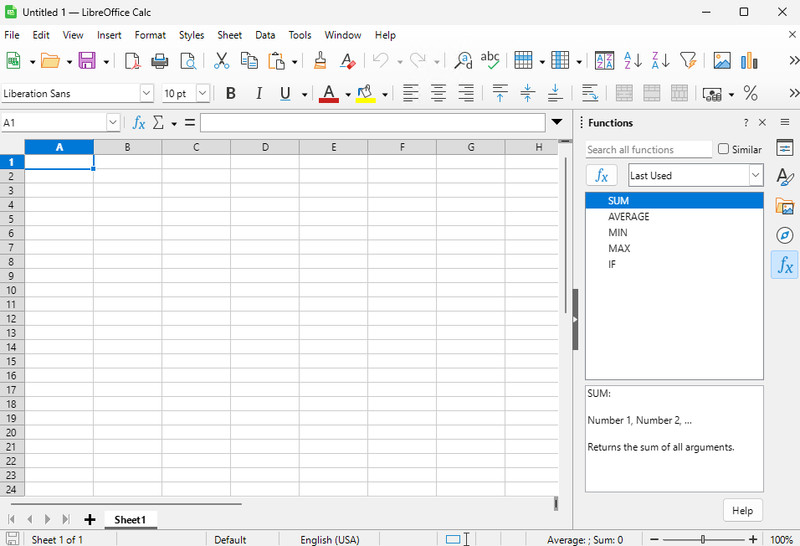Expand the formula bar
The image size is (800, 546).
[x=557, y=122]
